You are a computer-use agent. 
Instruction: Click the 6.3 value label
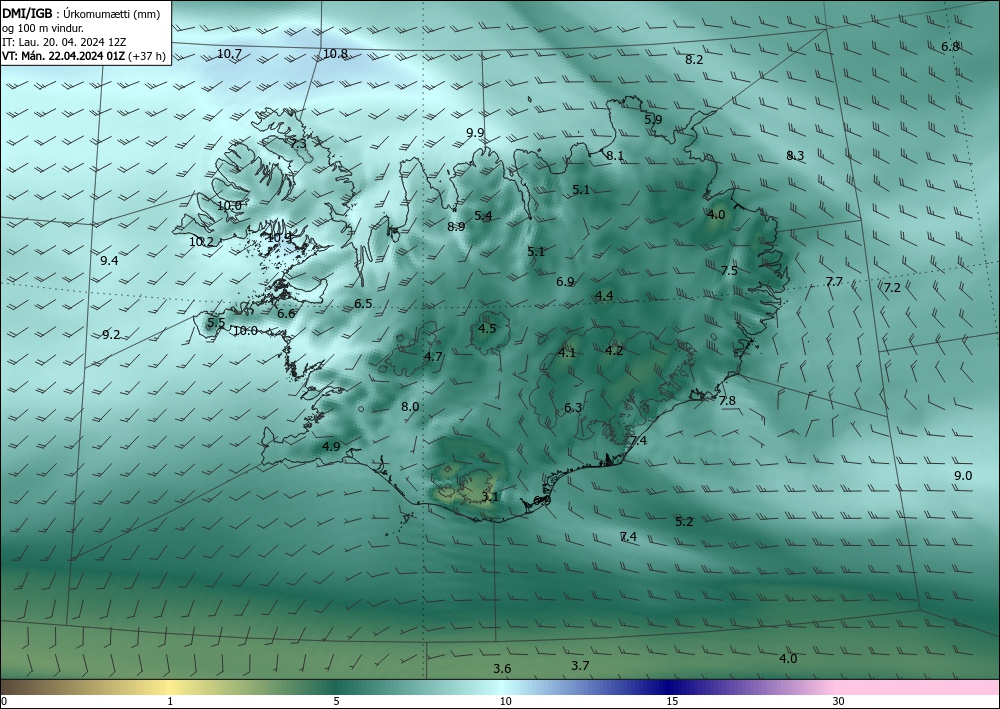coord(573,407)
